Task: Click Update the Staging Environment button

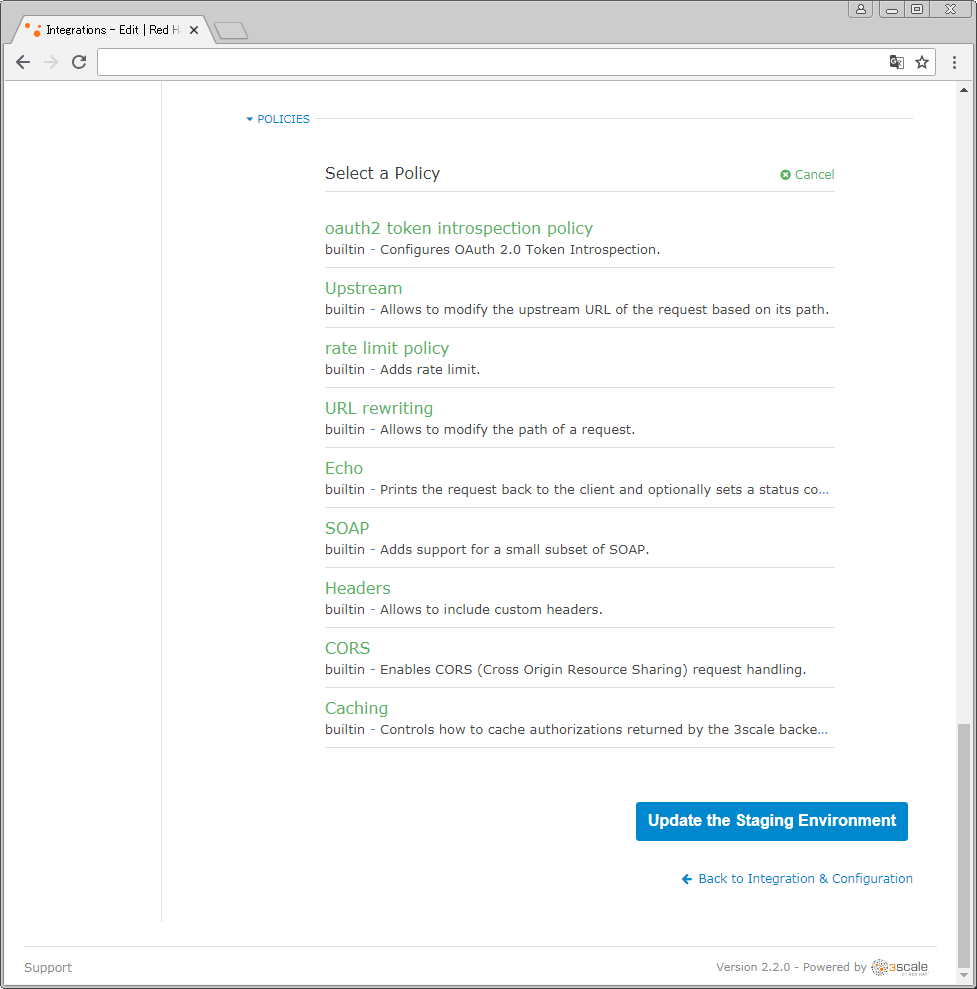Action: tap(772, 821)
